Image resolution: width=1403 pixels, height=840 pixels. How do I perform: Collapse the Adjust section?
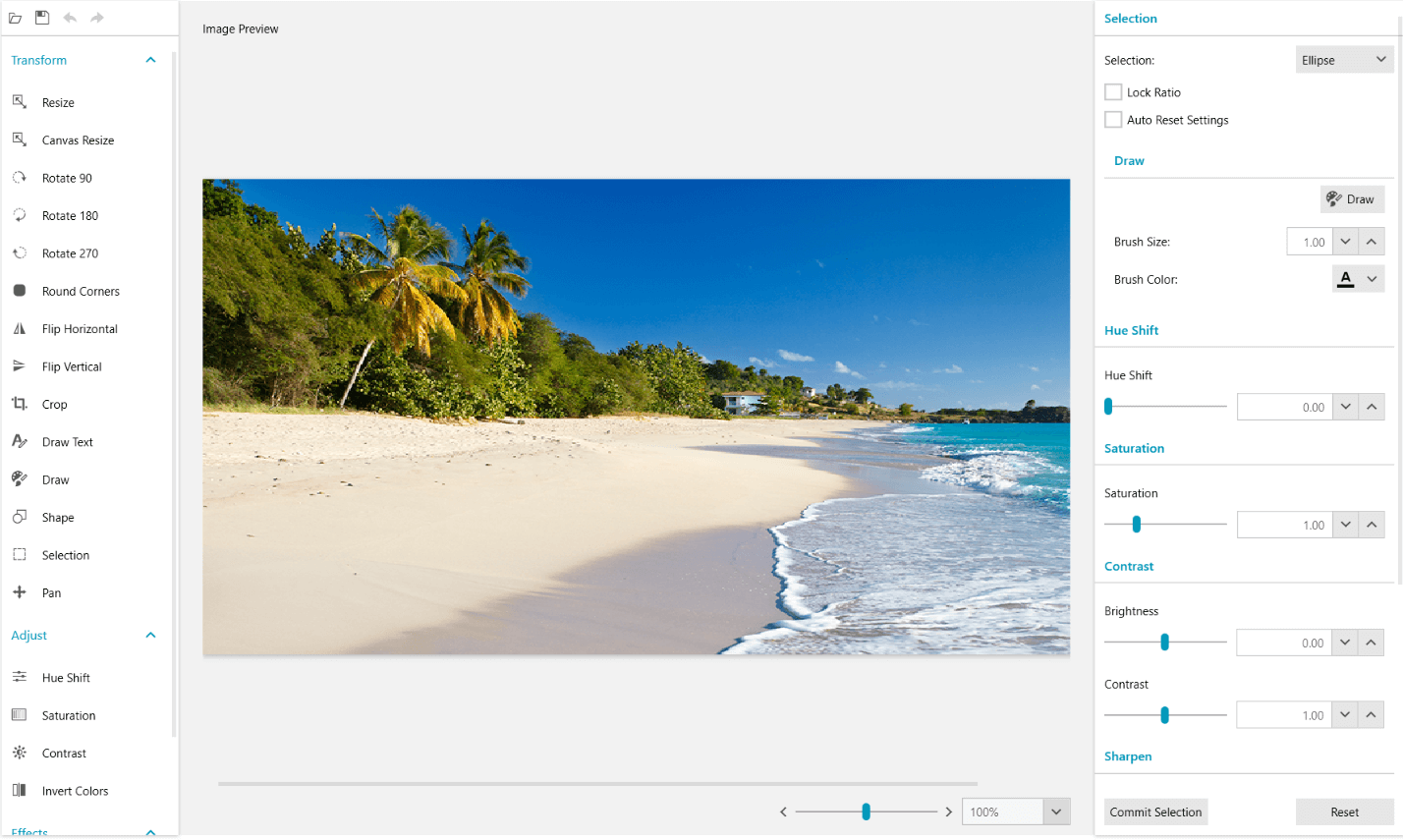click(150, 635)
